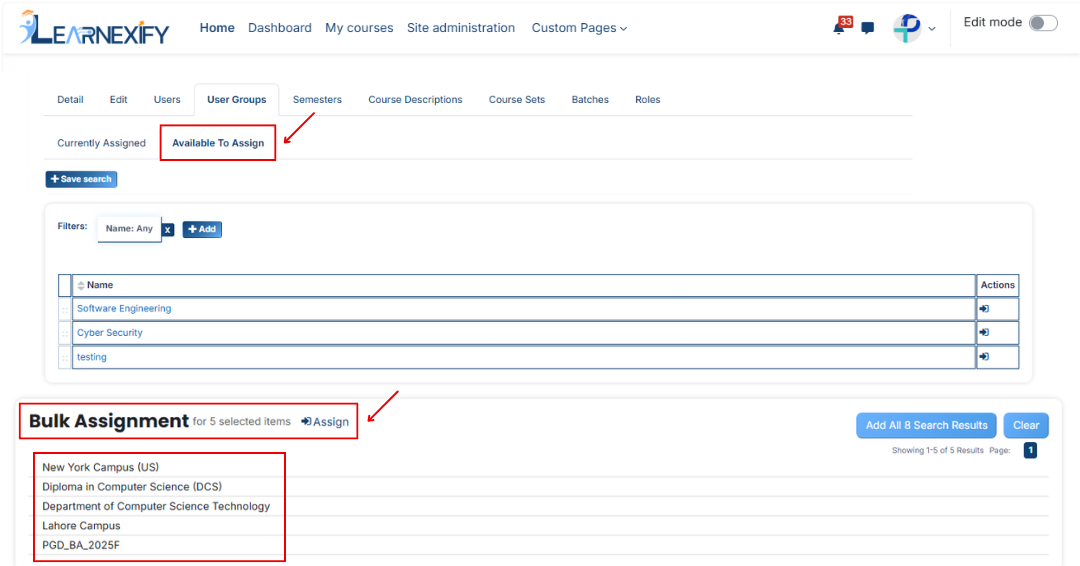Switch to the Batches tab
This screenshot has height=566, width=1080.
[x=590, y=99]
